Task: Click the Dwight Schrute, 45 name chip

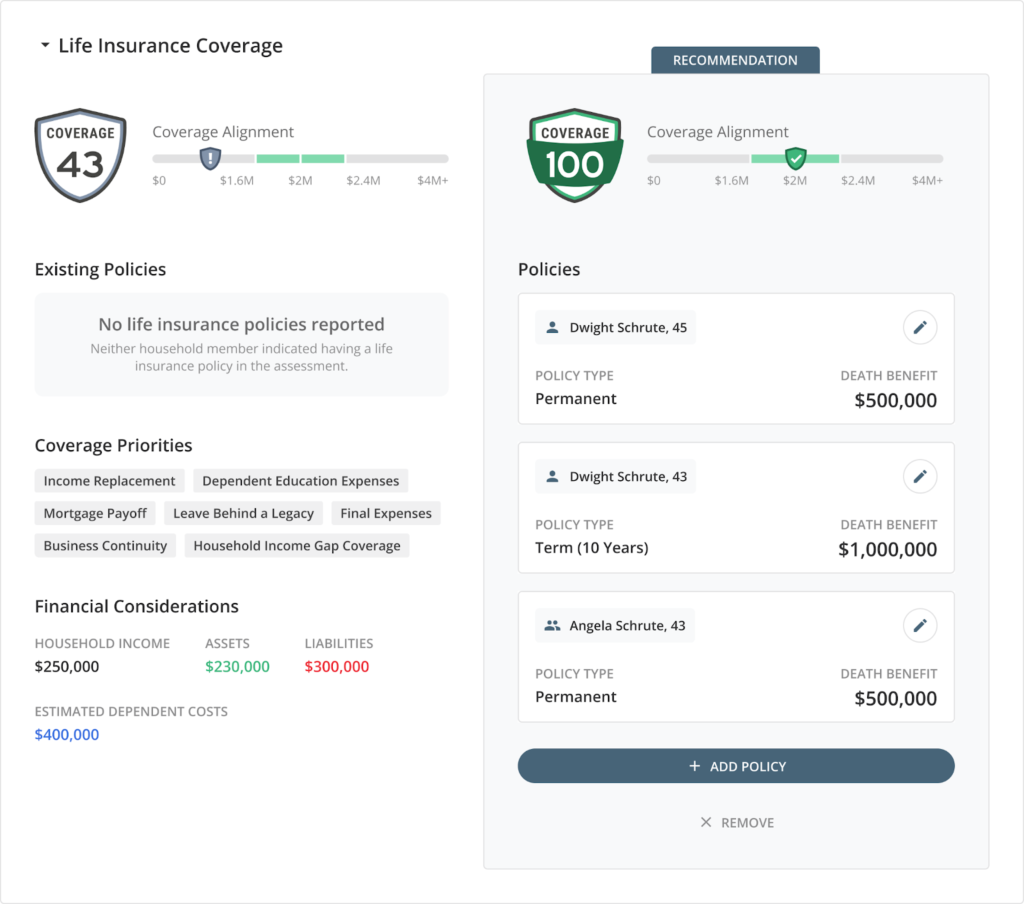Action: tap(615, 327)
